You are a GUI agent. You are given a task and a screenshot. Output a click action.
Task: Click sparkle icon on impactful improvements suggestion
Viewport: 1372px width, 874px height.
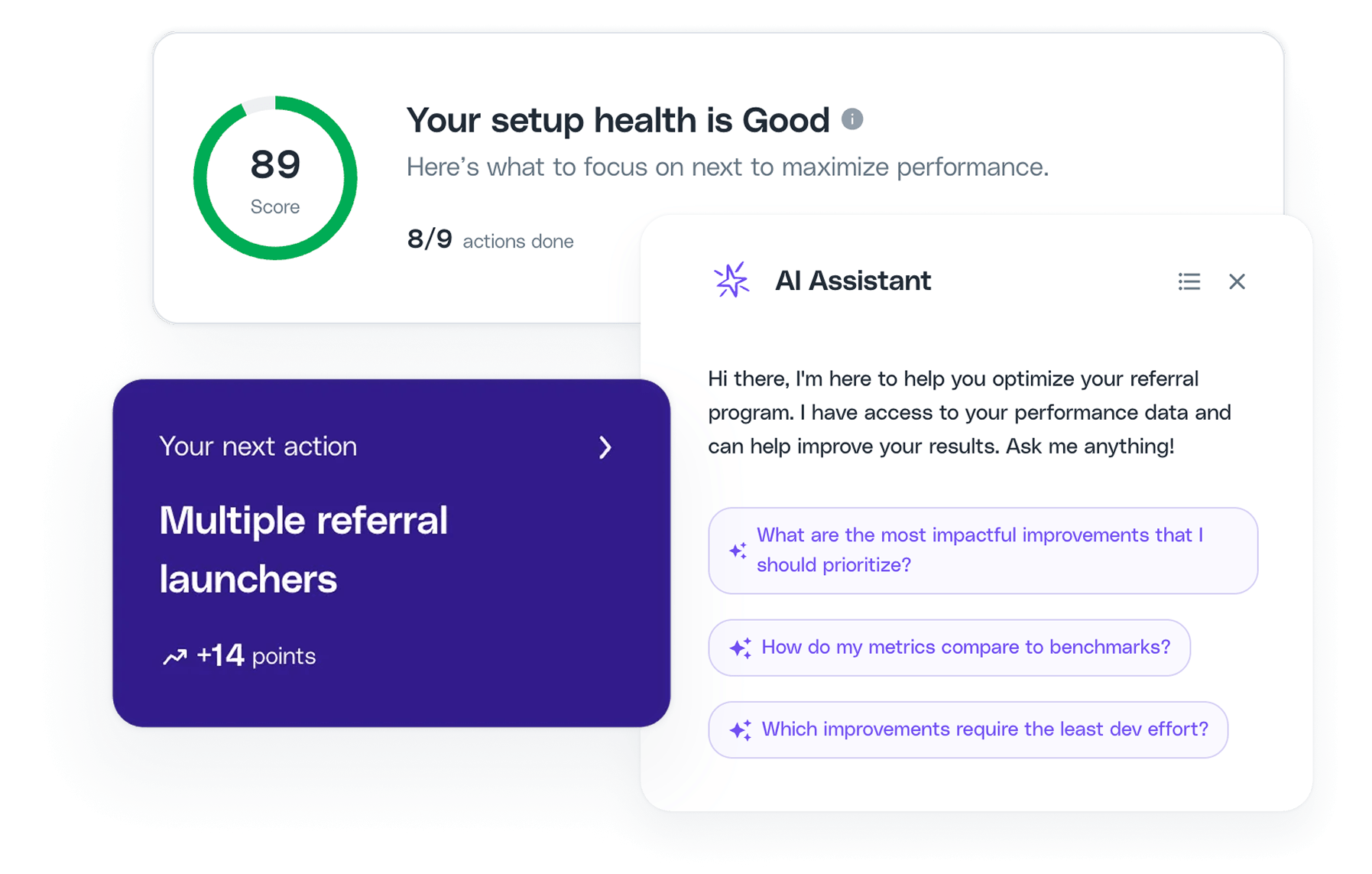[738, 551]
